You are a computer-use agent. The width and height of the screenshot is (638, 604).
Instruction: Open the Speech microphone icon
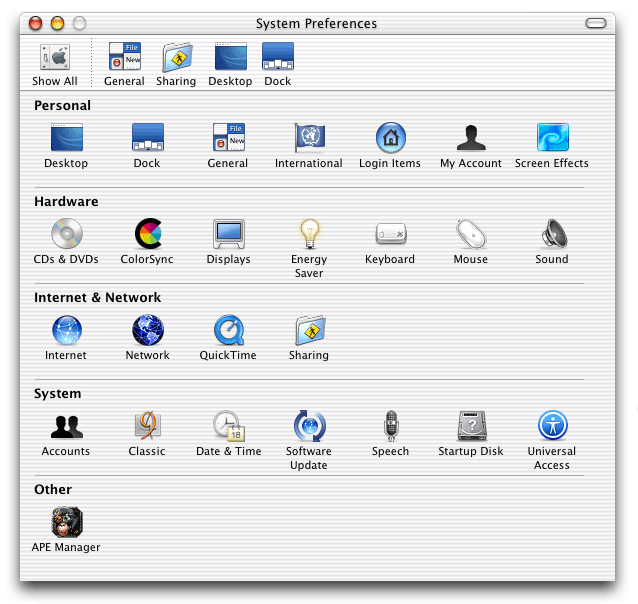point(390,426)
